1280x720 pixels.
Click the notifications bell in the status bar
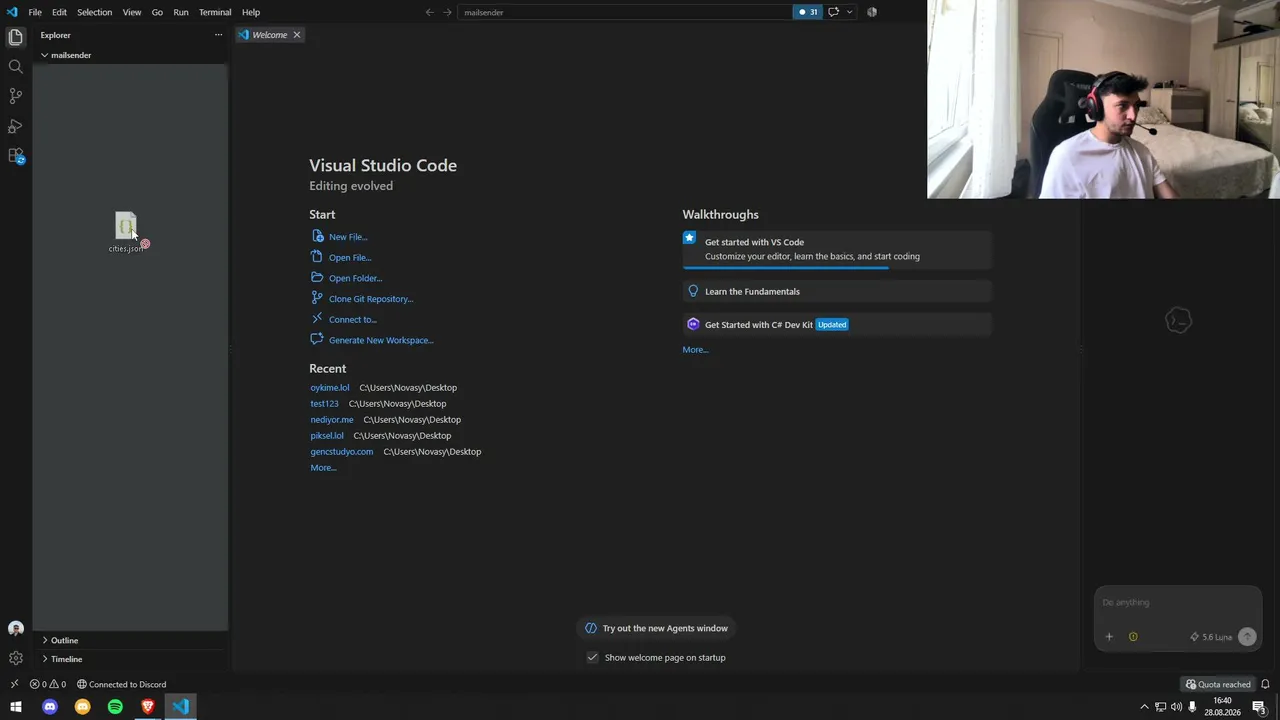click(1265, 684)
